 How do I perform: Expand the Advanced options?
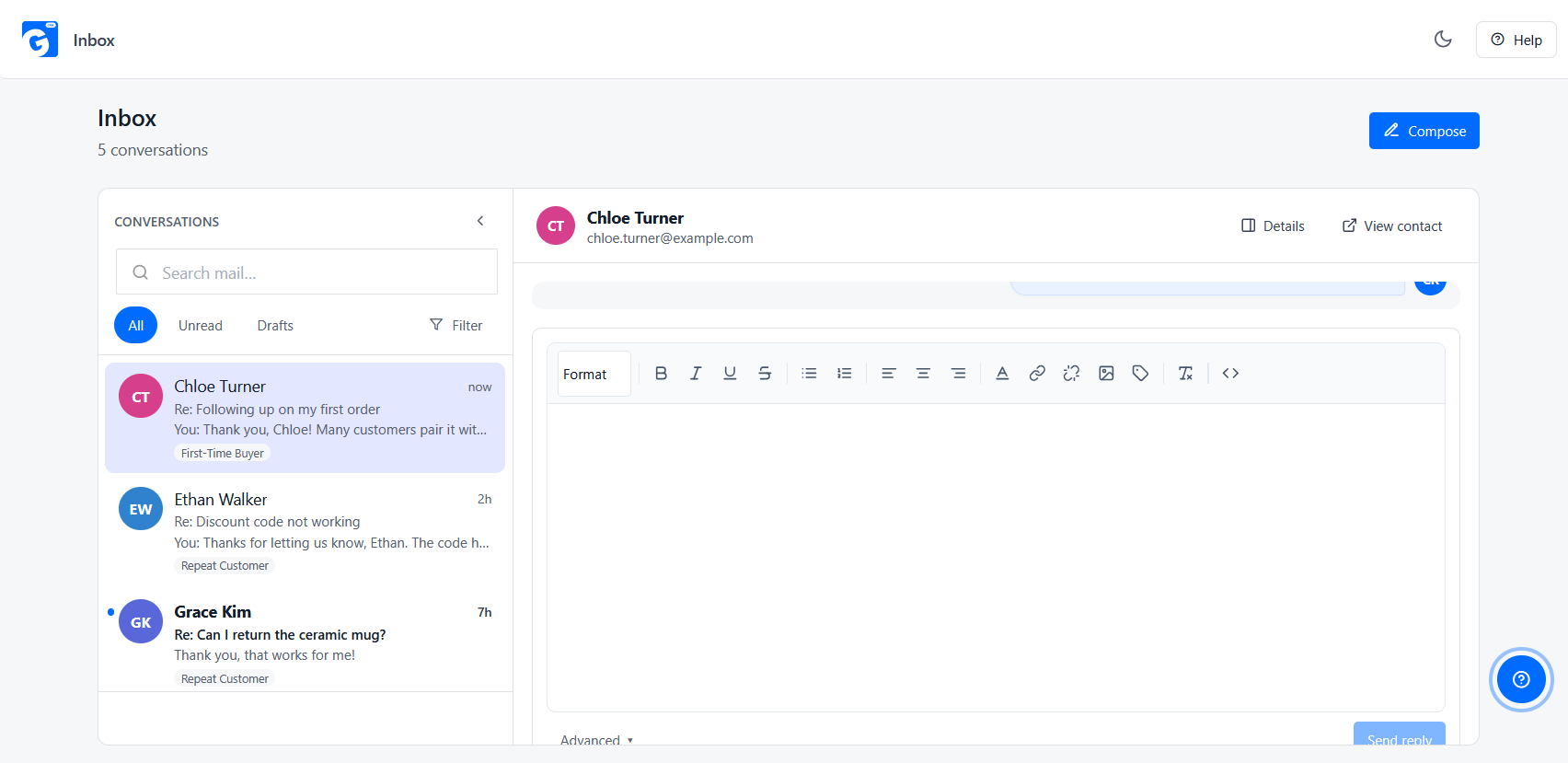[596, 740]
